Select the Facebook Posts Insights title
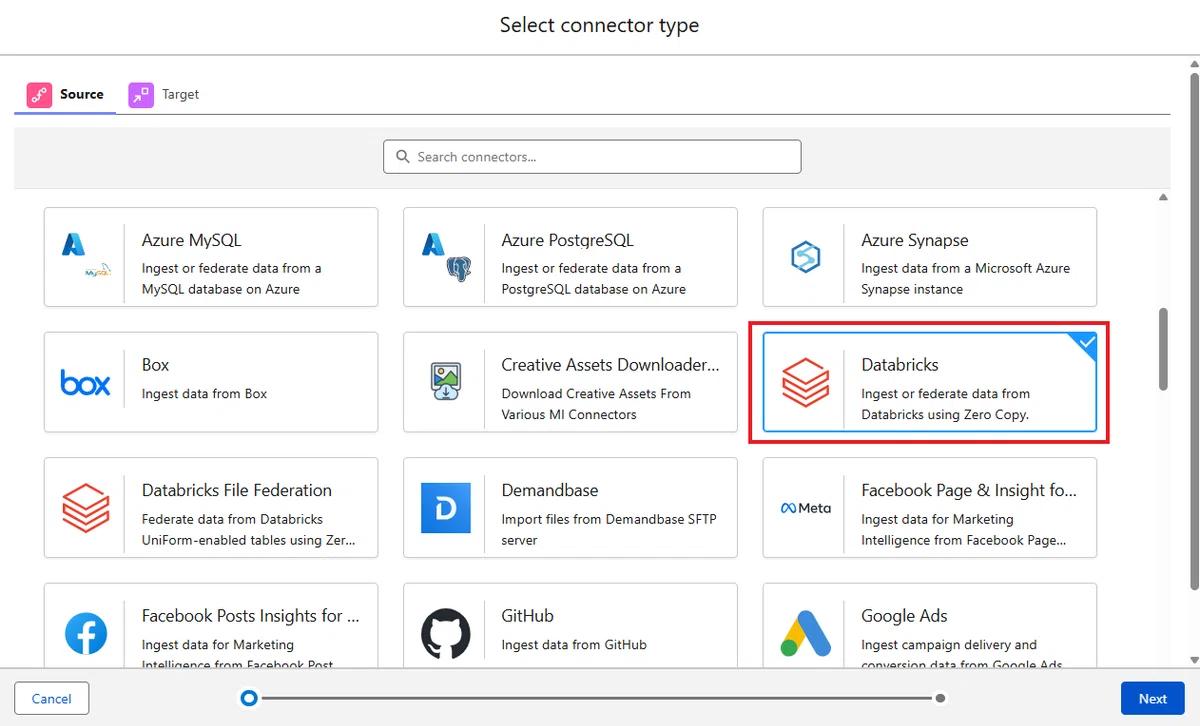This screenshot has width=1200, height=726. (x=250, y=616)
